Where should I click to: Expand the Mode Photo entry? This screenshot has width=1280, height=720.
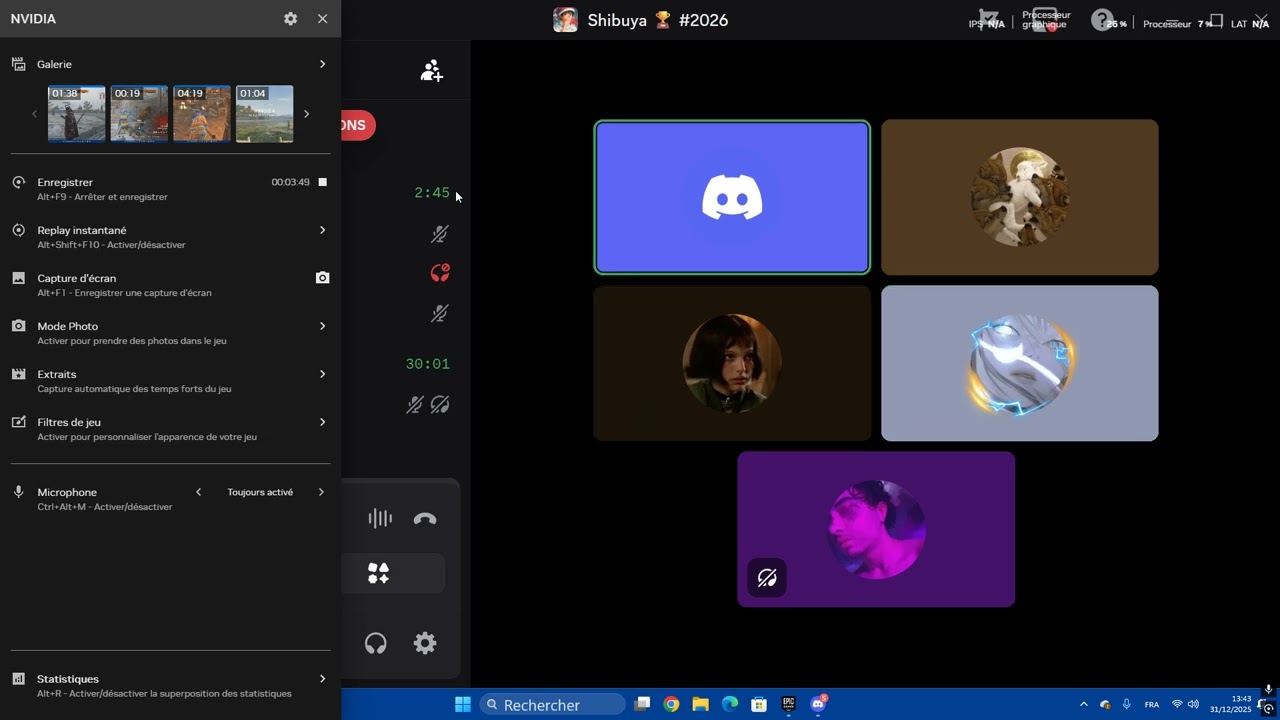tap(322, 326)
